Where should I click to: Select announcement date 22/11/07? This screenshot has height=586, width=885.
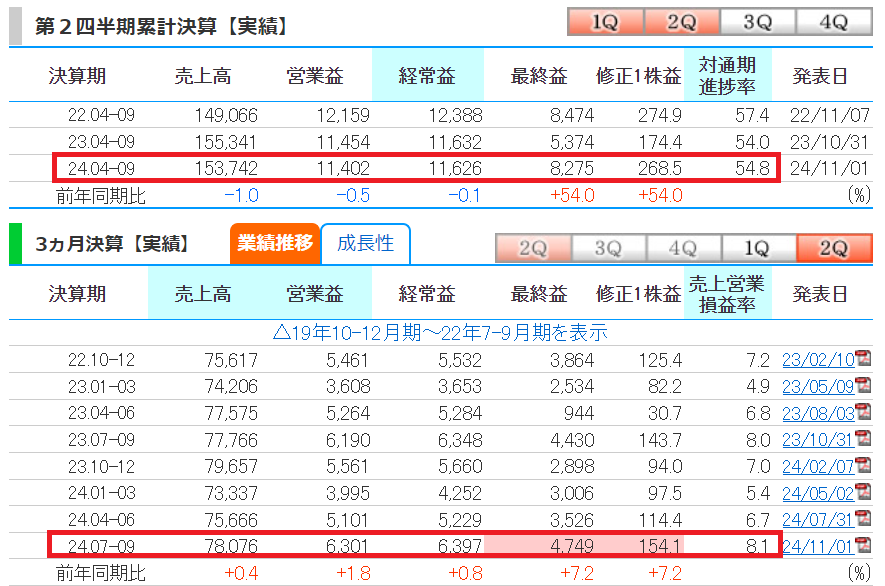click(x=830, y=115)
